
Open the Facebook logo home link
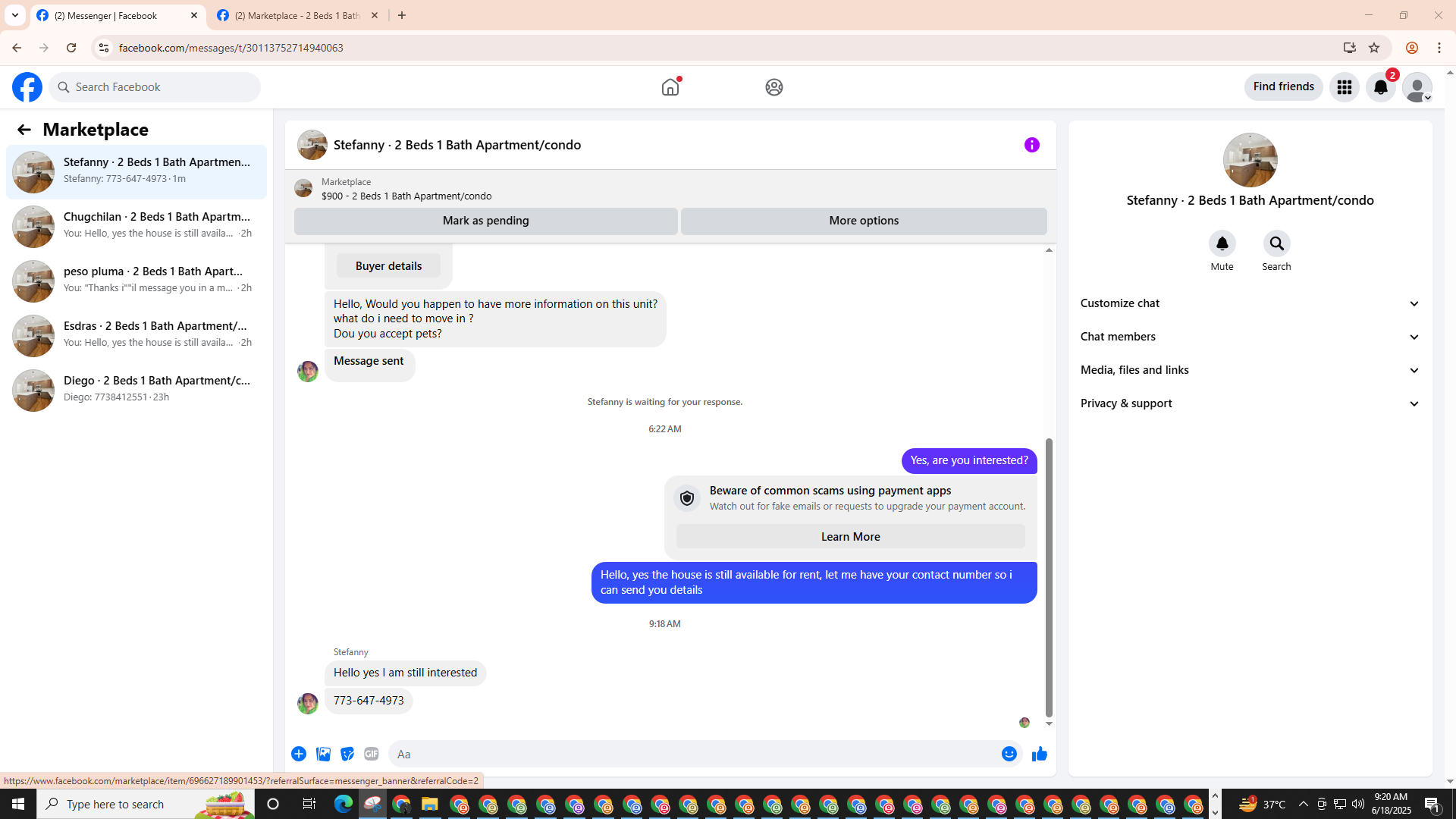pos(27,87)
